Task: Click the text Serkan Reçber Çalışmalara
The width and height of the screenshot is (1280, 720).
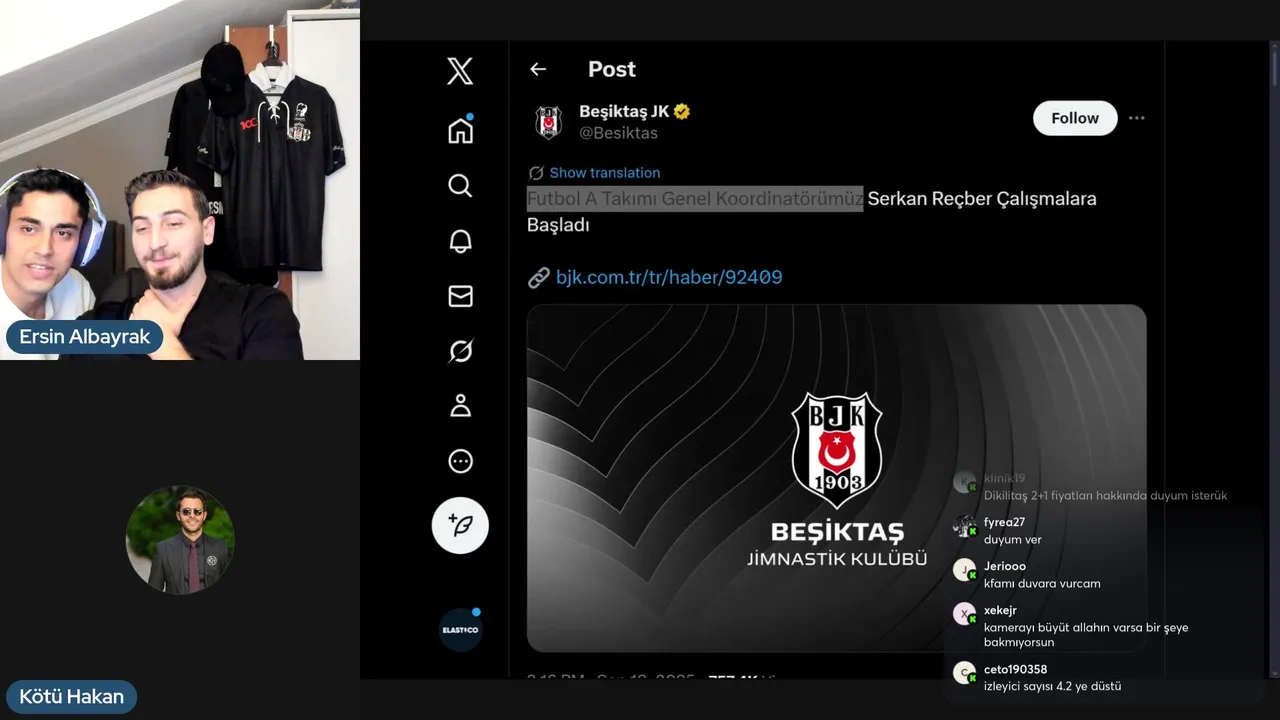Action: pos(982,198)
